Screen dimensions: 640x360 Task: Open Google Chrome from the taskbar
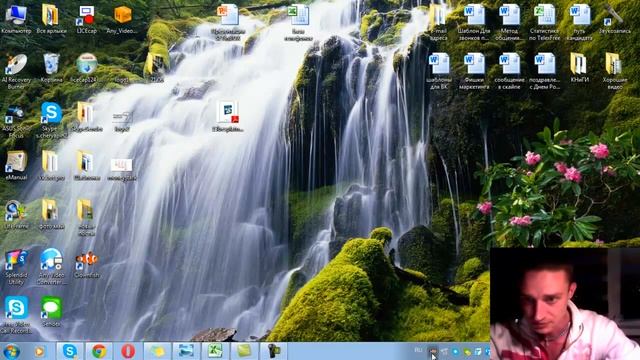pos(99,351)
